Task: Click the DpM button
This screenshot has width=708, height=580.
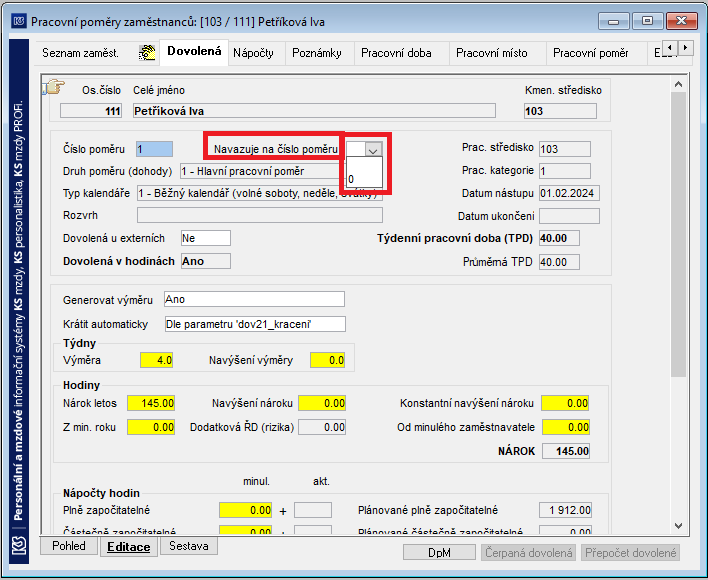Action: (439, 552)
